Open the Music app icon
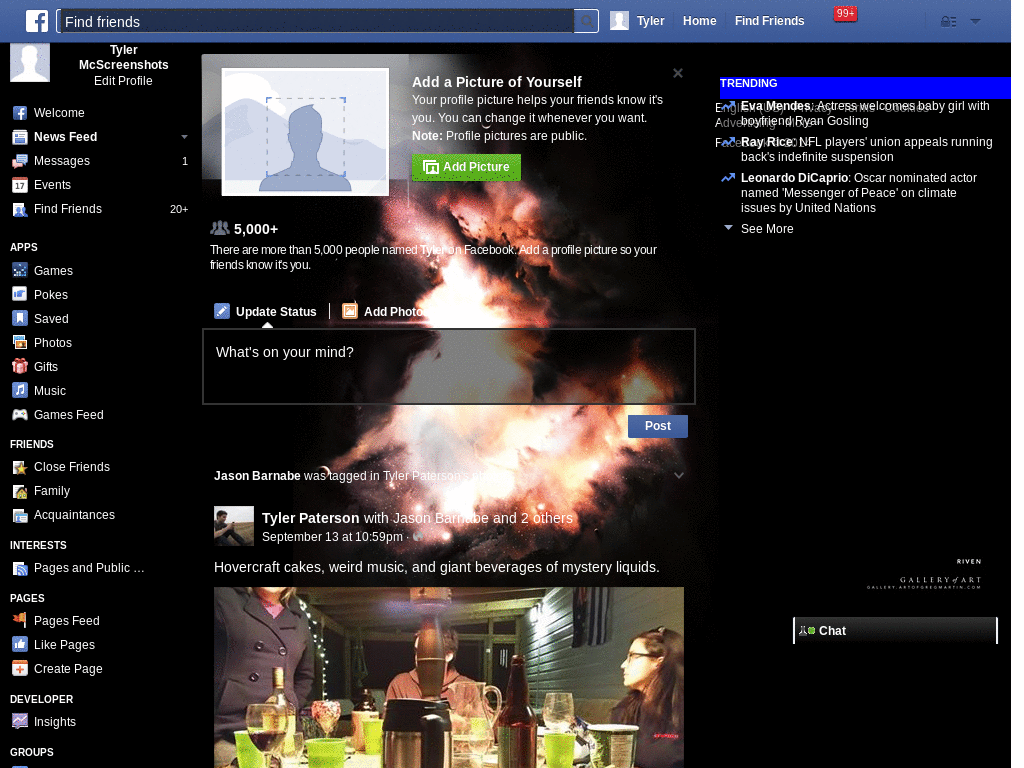 click(20, 390)
